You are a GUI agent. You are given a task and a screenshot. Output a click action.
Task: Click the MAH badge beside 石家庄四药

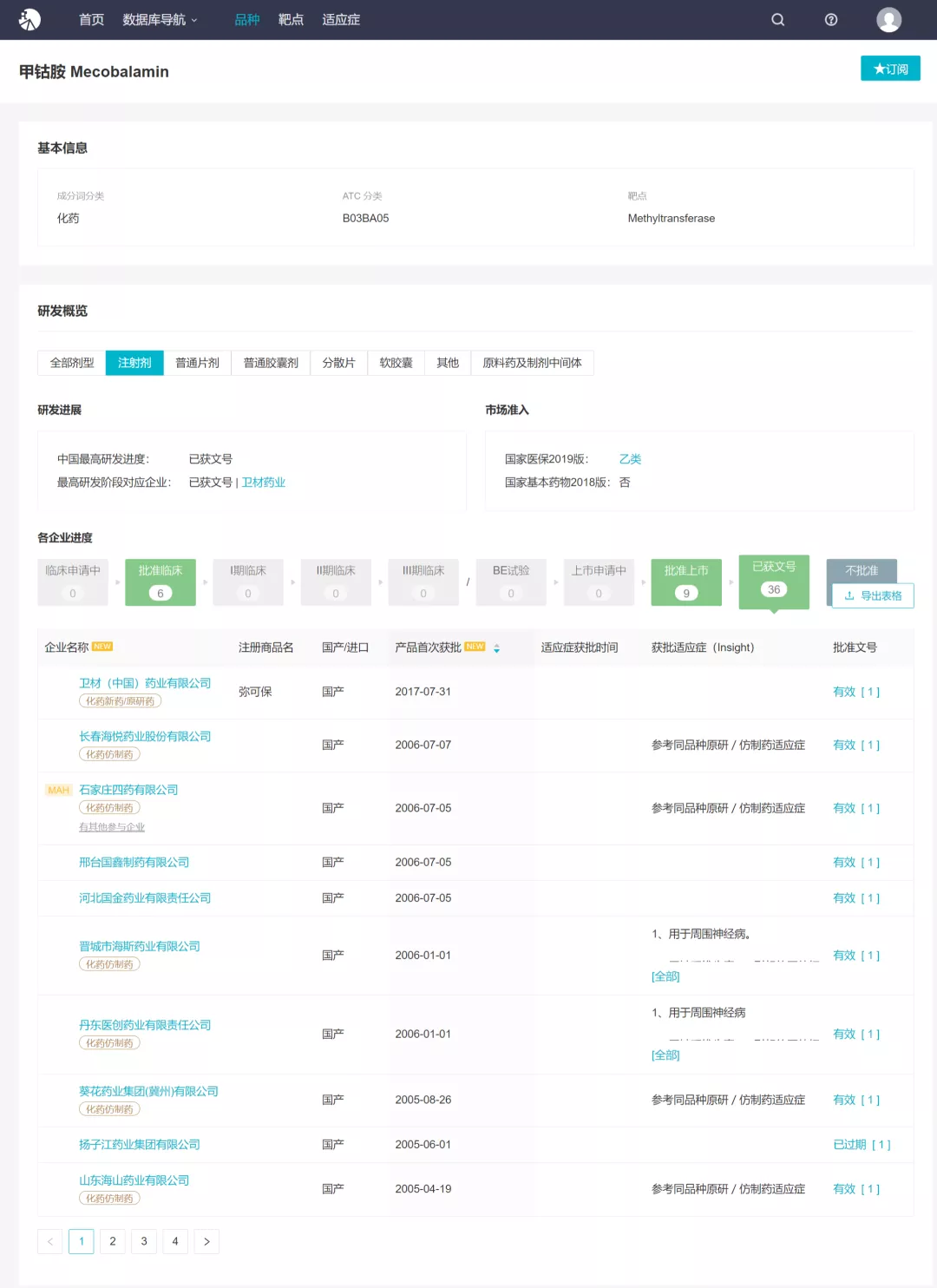click(58, 790)
